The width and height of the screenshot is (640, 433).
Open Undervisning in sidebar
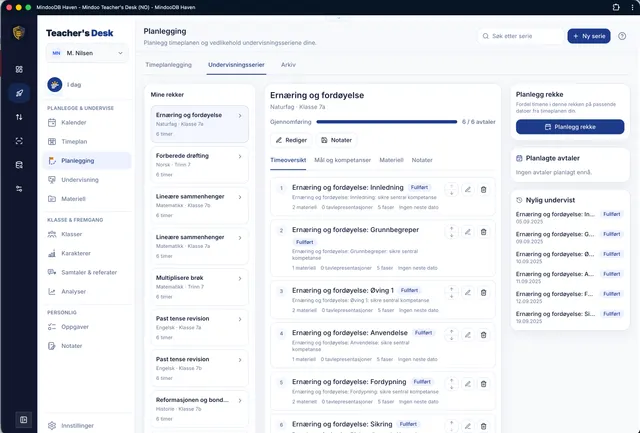click(88, 180)
